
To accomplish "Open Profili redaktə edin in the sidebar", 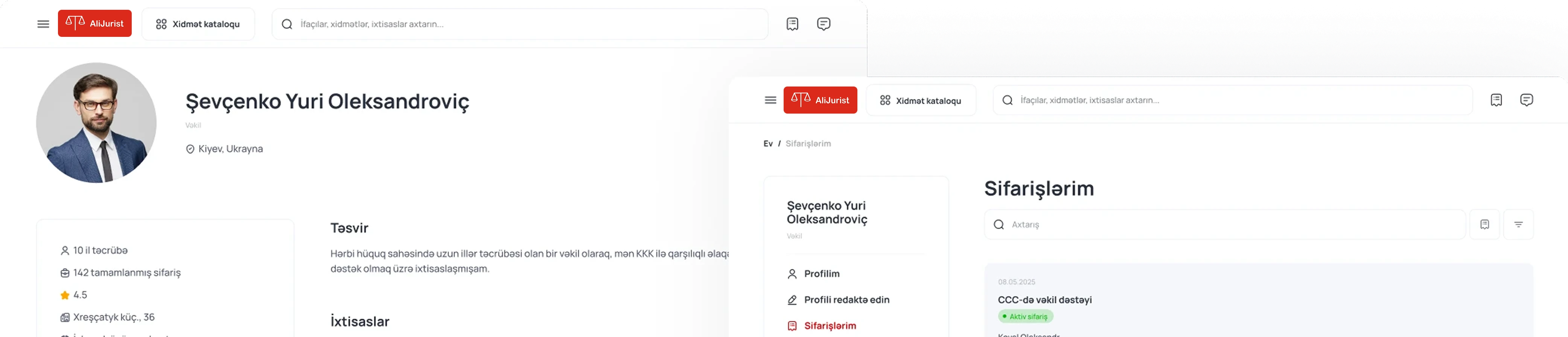I will [x=847, y=300].
